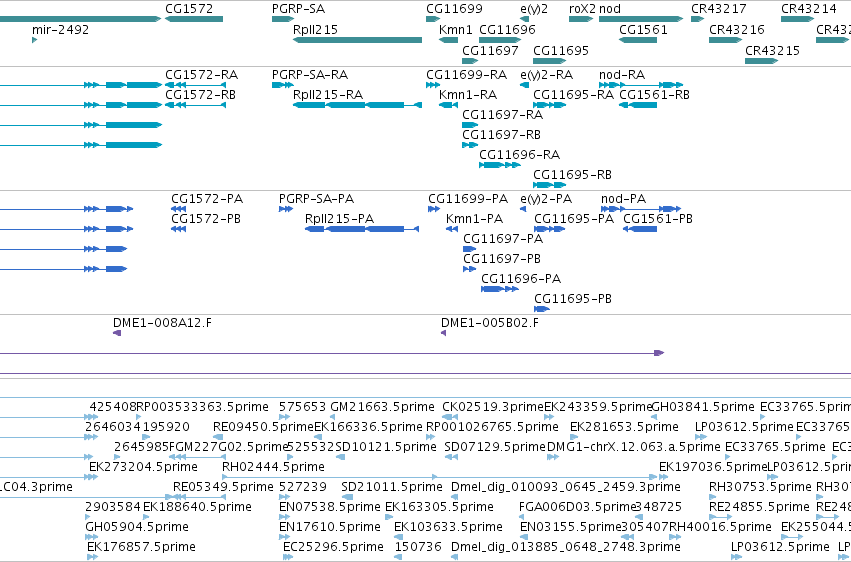Click the RpII215 gene feature bar

pos(357,40)
